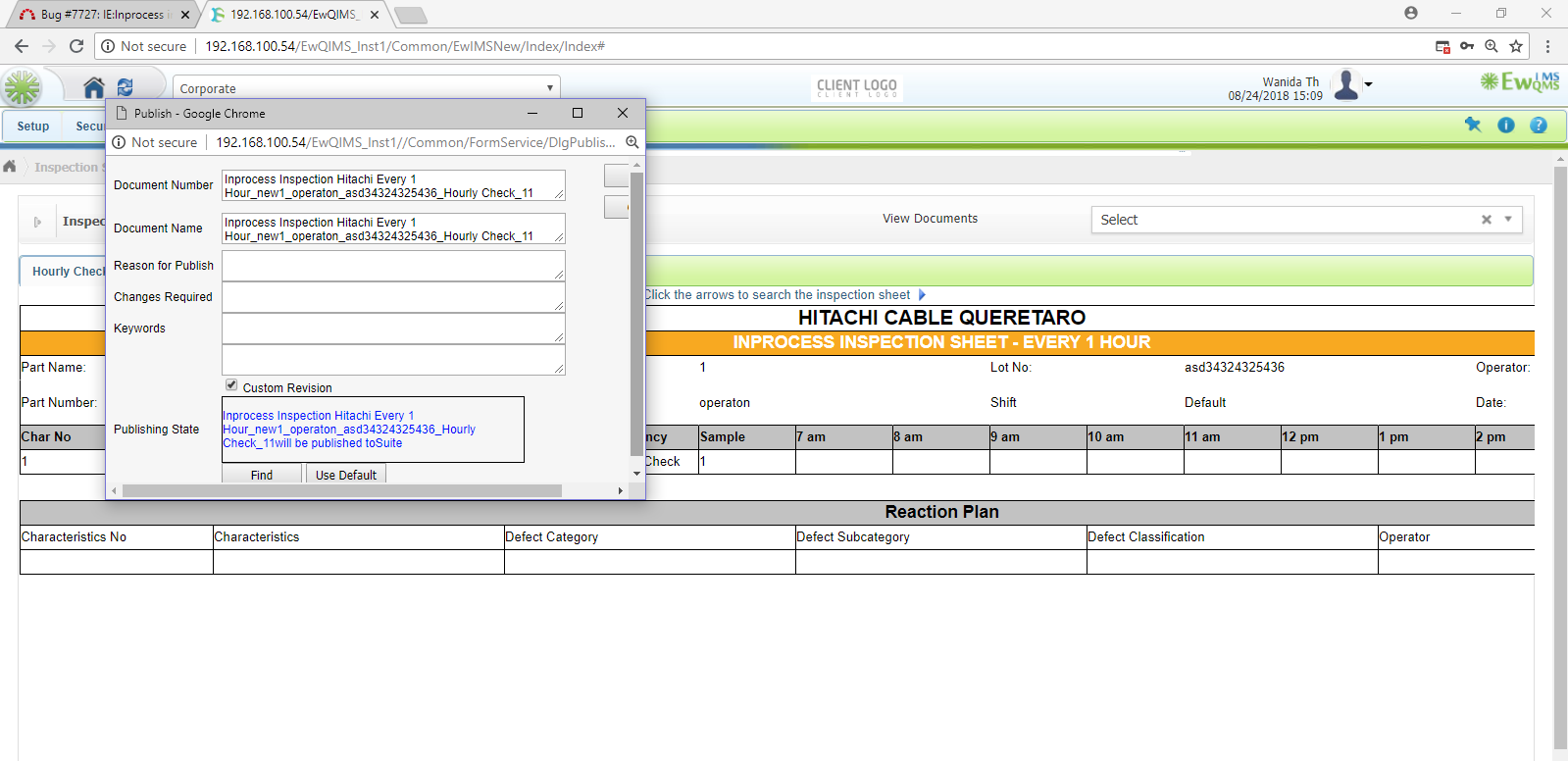Click the Reaction Plan header

(x=941, y=512)
